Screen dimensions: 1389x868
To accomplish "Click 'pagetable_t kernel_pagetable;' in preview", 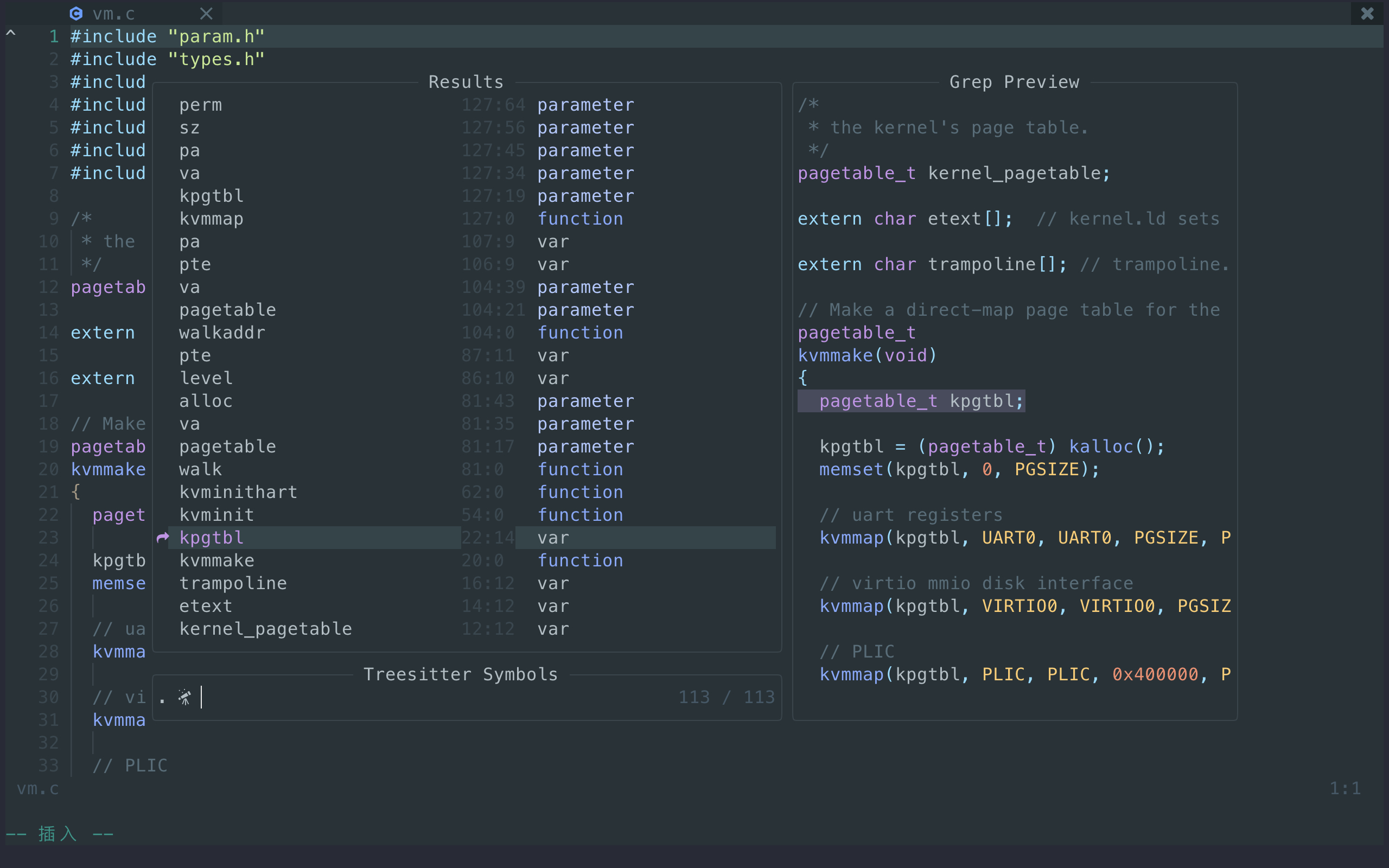I will click(x=954, y=174).
